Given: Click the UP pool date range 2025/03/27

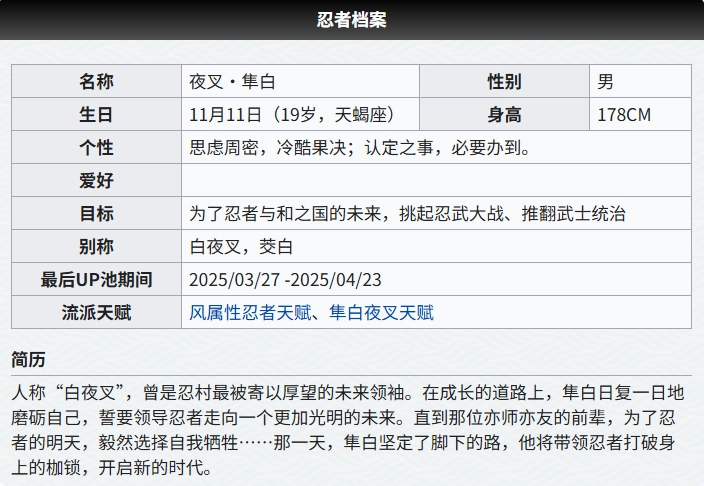Looking at the screenshot, I should click(285, 280).
